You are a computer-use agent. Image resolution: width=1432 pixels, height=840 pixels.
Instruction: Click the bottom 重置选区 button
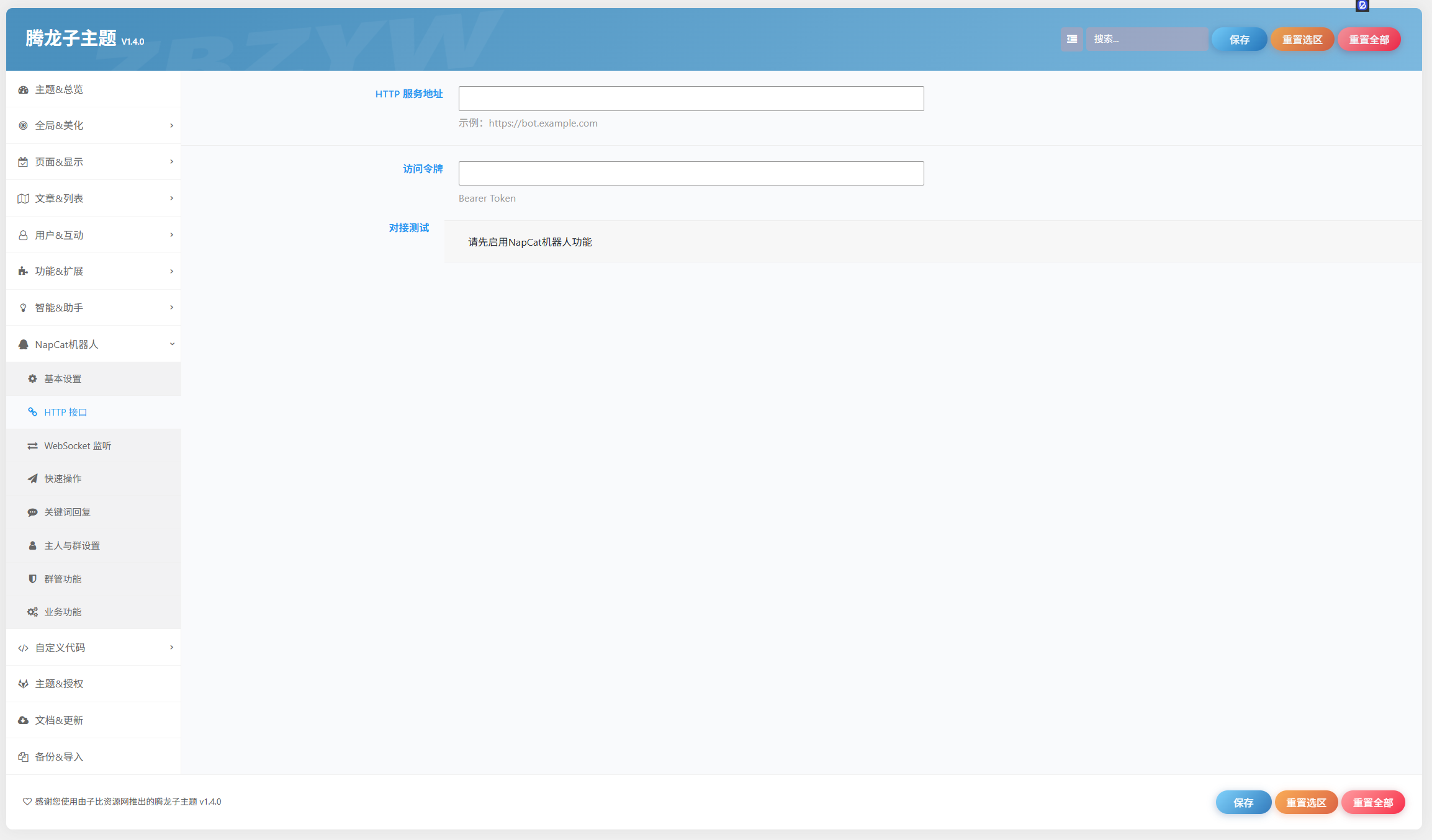pos(1306,803)
